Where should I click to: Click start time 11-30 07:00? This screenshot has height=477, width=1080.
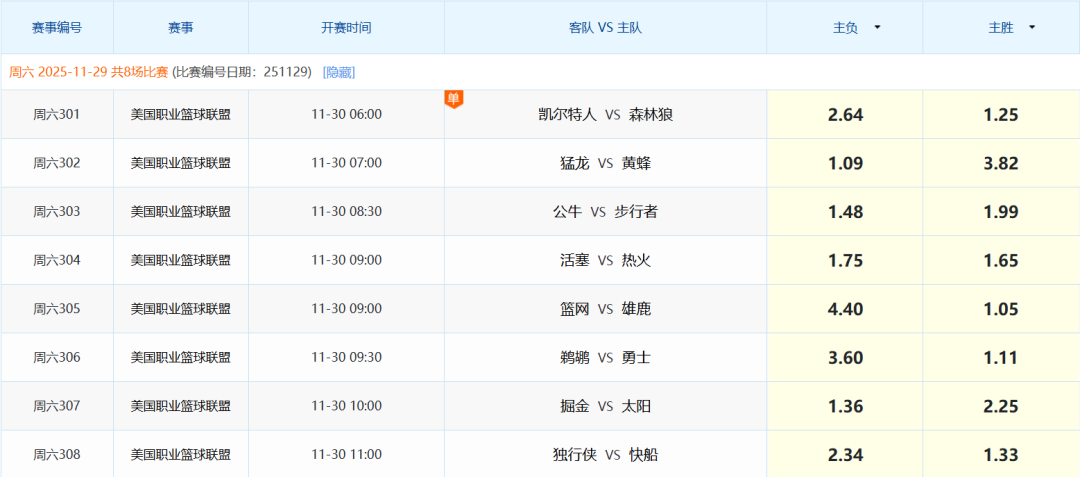(x=346, y=163)
